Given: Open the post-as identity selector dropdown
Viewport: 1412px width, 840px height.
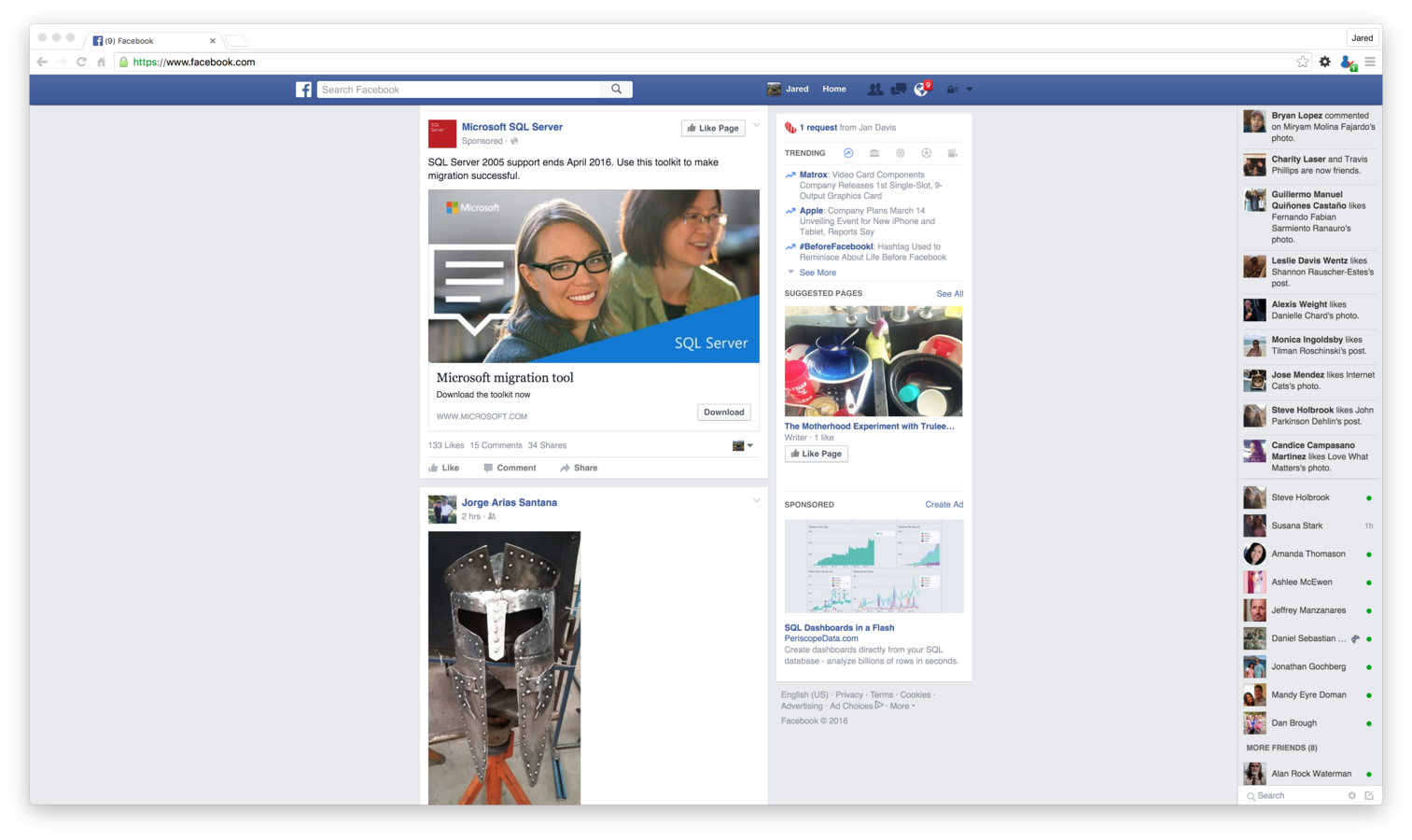Looking at the screenshot, I should point(743,446).
